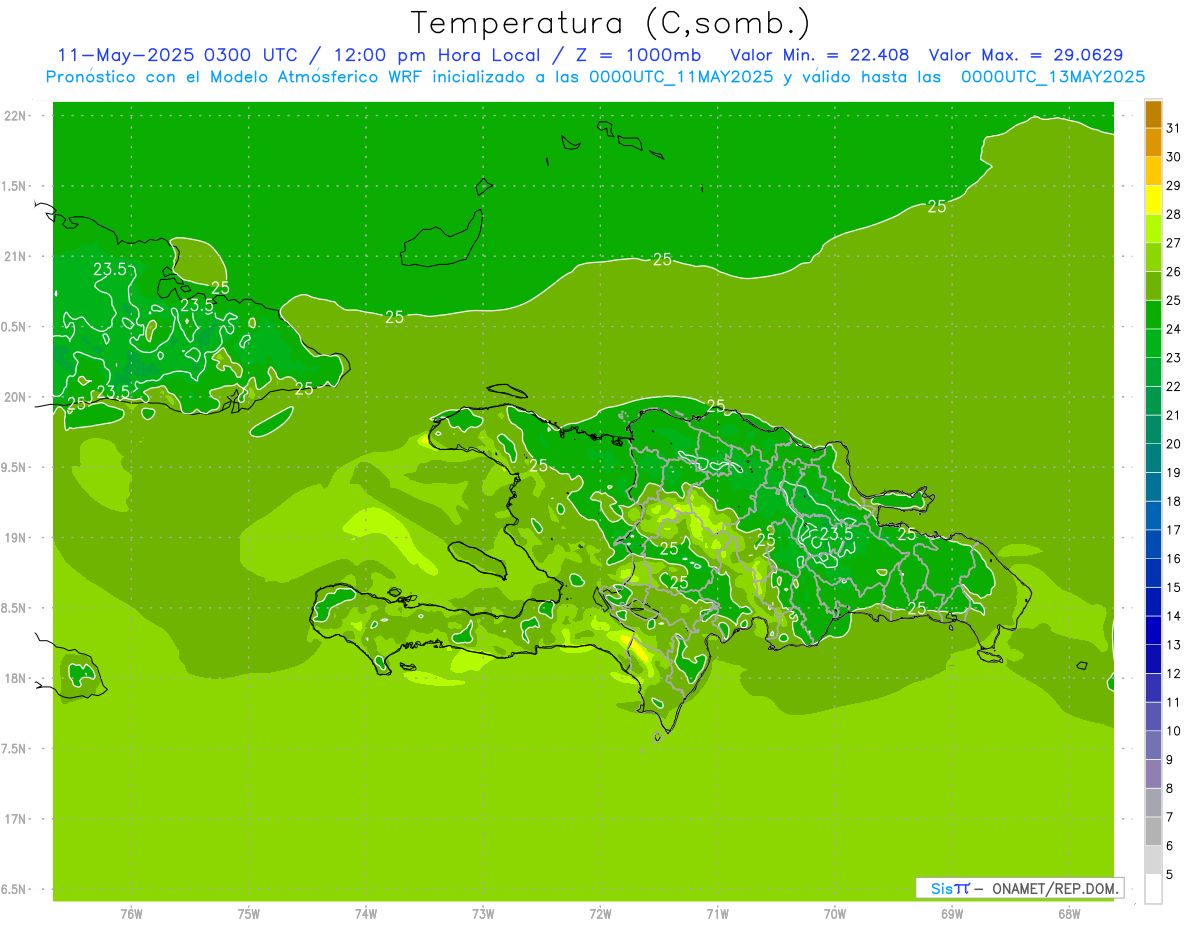Click the "14" value on the color scale
The height and width of the screenshot is (927, 1200).
[x=1173, y=616]
